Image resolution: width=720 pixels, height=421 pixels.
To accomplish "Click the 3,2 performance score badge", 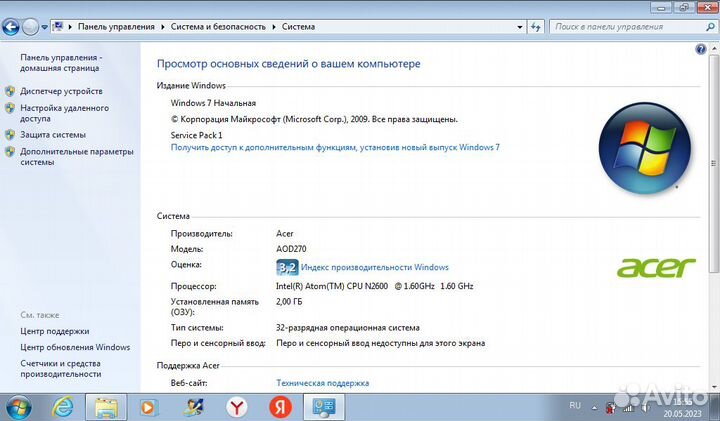I will click(287, 267).
